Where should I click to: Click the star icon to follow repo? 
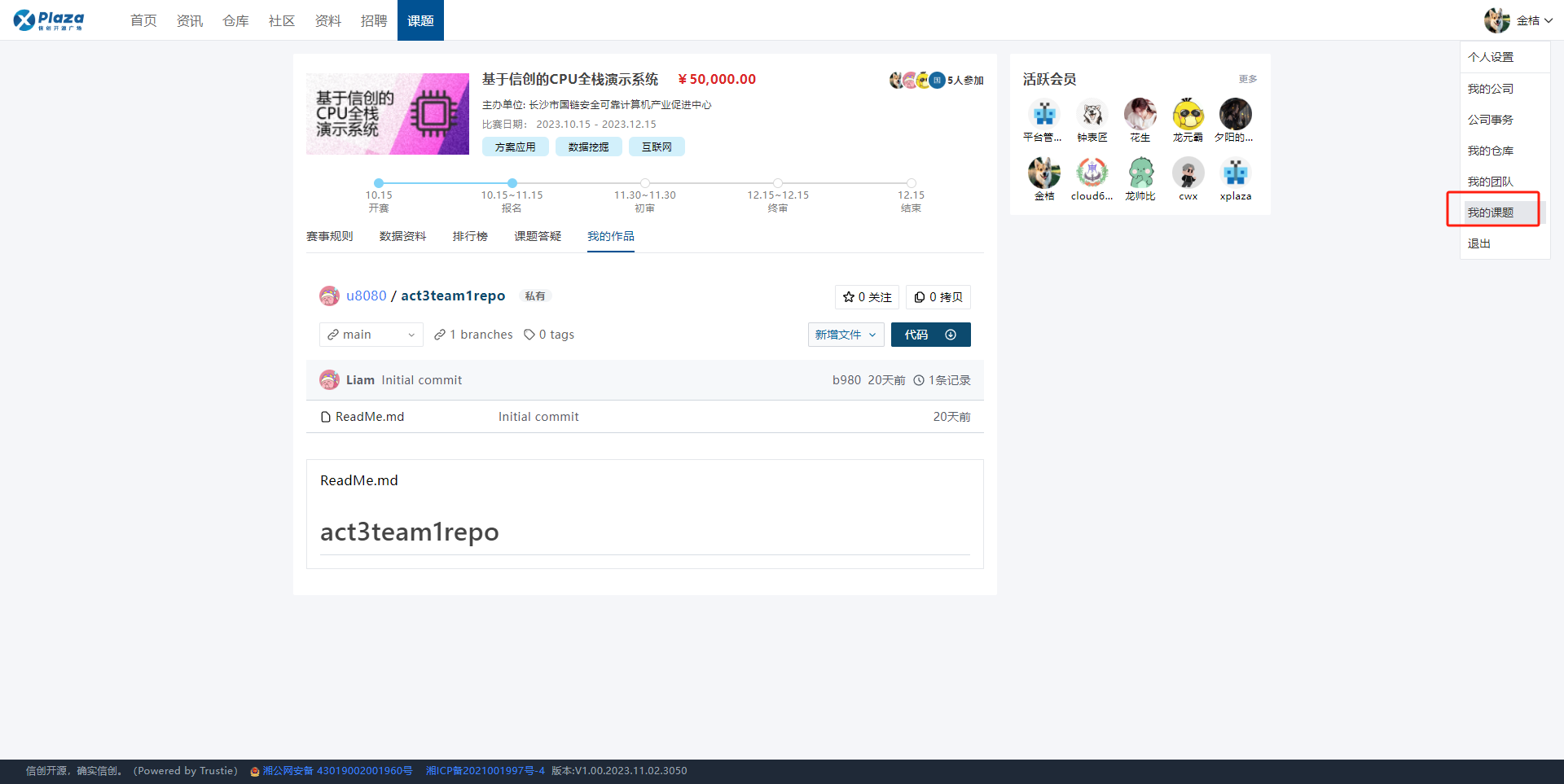[x=848, y=297]
